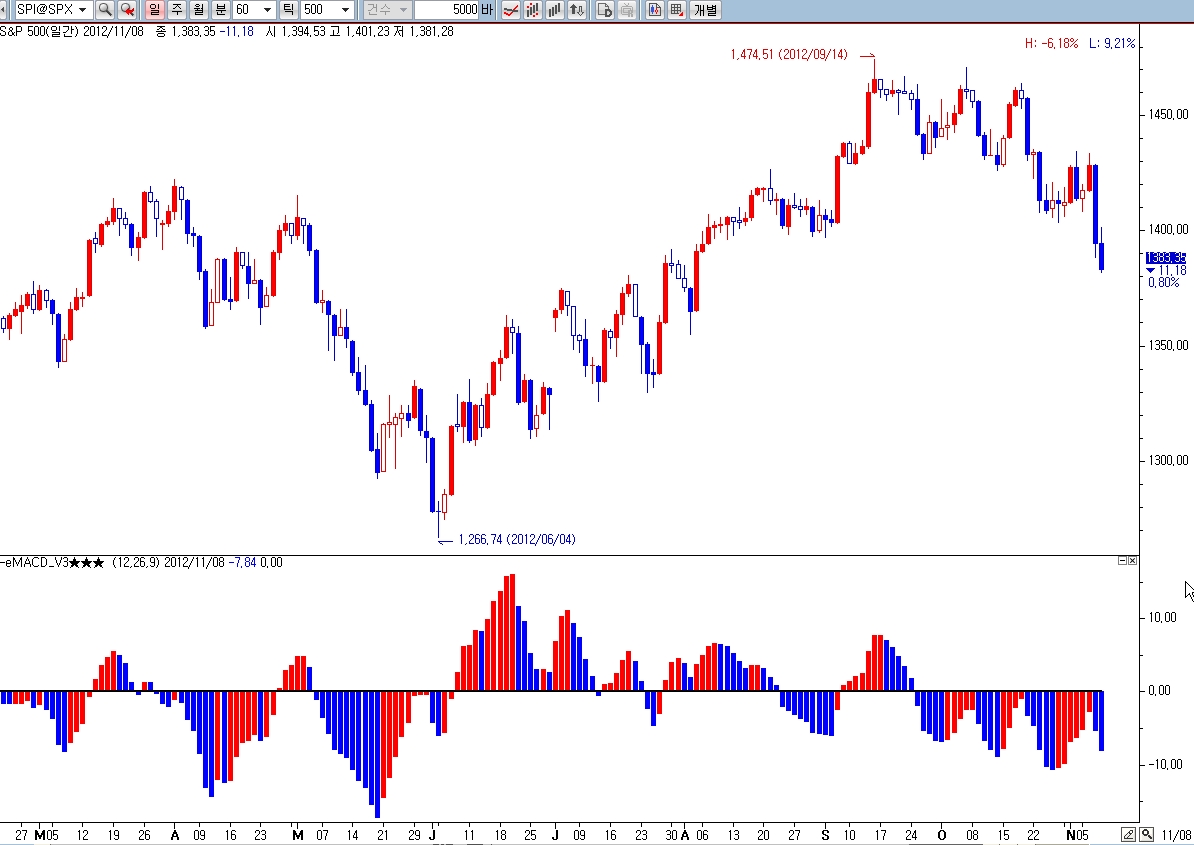Switch to weekly (주) chart period
1194x845 pixels.
coord(176,10)
